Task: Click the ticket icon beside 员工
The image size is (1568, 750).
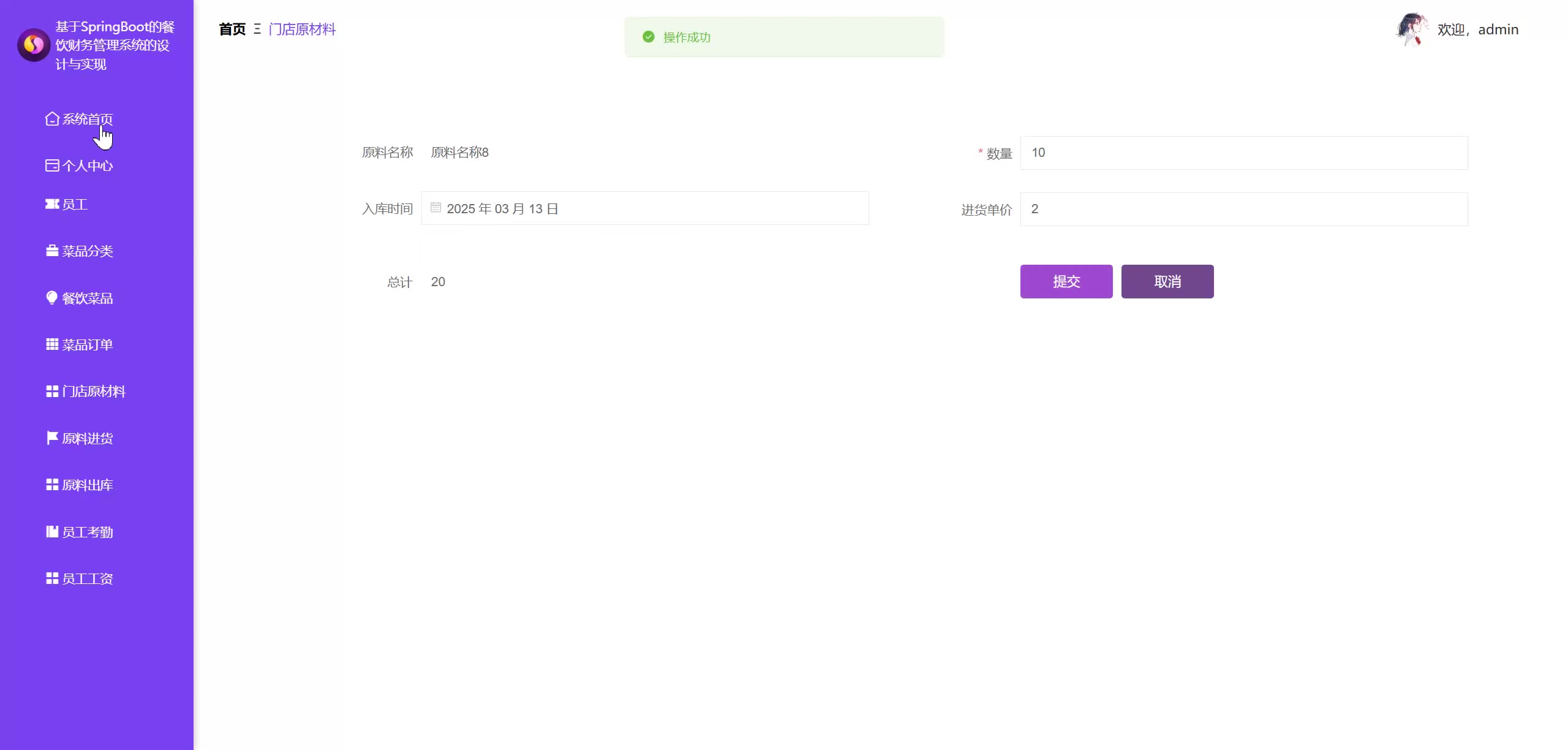Action: (x=52, y=204)
